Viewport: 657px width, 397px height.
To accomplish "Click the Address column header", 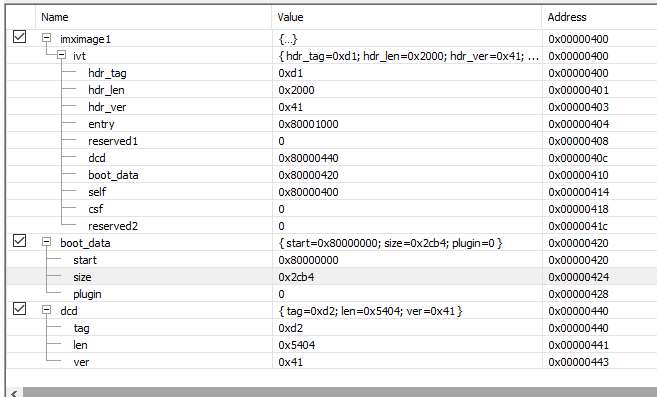I will pyautogui.click(x=600, y=17).
